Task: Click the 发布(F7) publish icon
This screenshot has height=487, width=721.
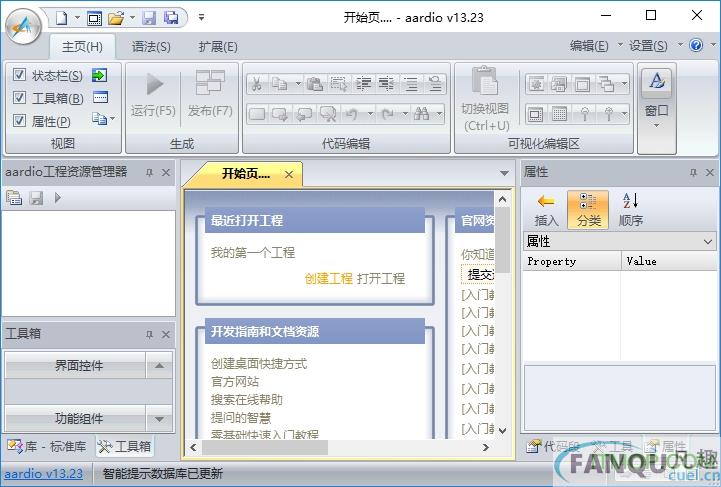Action: click(x=210, y=83)
